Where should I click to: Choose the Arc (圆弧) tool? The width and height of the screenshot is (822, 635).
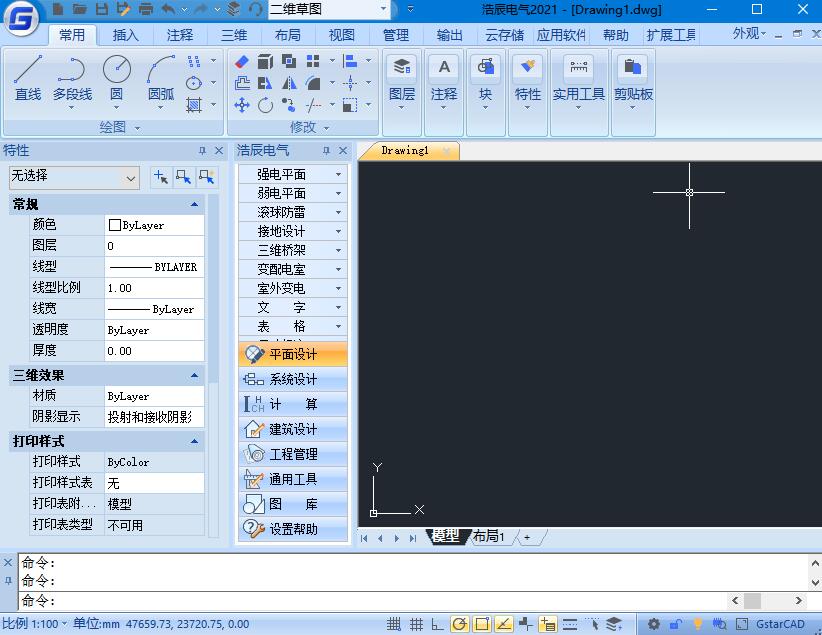click(x=160, y=70)
